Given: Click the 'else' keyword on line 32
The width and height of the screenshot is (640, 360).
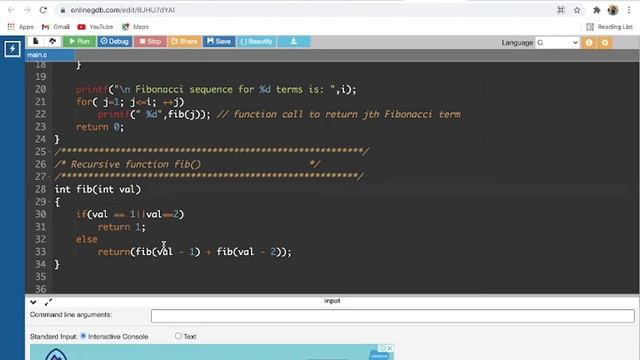Looking at the screenshot, I should pos(87,239).
